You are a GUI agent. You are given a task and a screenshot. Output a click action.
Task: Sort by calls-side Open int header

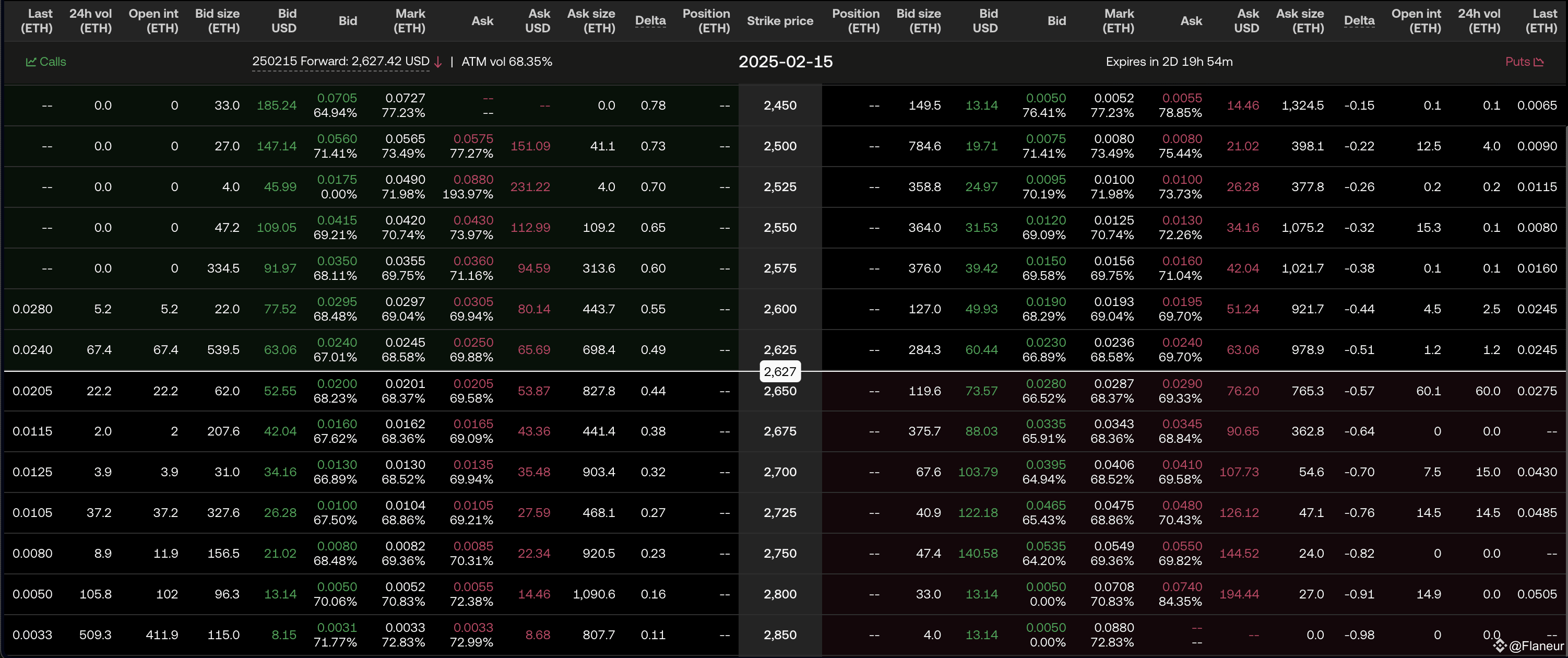click(153, 21)
